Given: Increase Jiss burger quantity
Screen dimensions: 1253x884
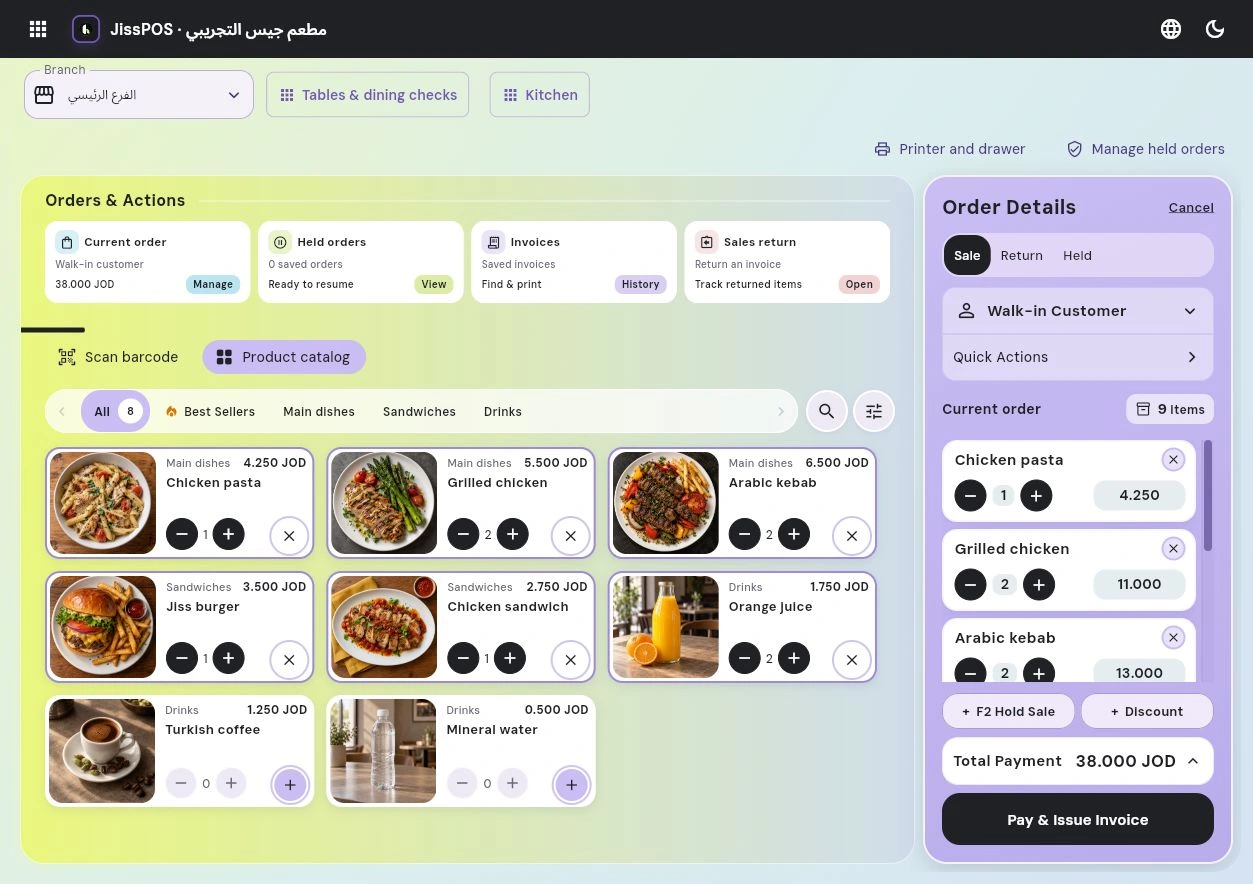Looking at the screenshot, I should [228, 658].
